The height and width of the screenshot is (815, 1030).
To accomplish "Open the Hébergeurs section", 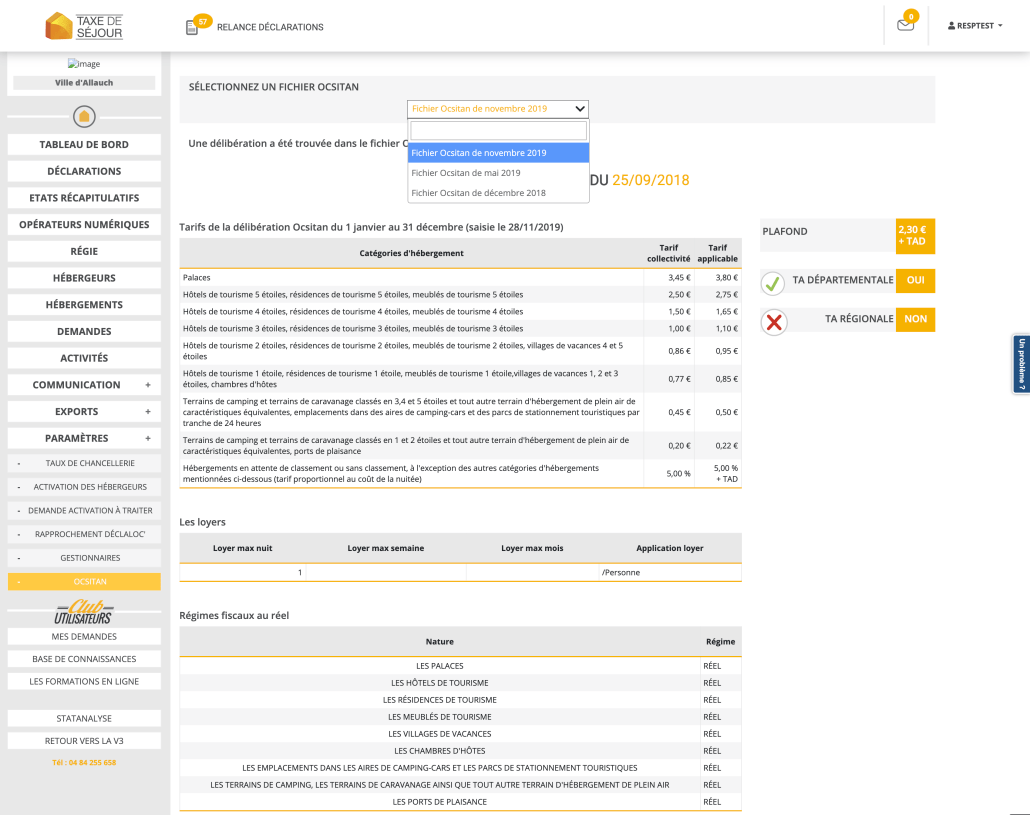I will pos(84,278).
